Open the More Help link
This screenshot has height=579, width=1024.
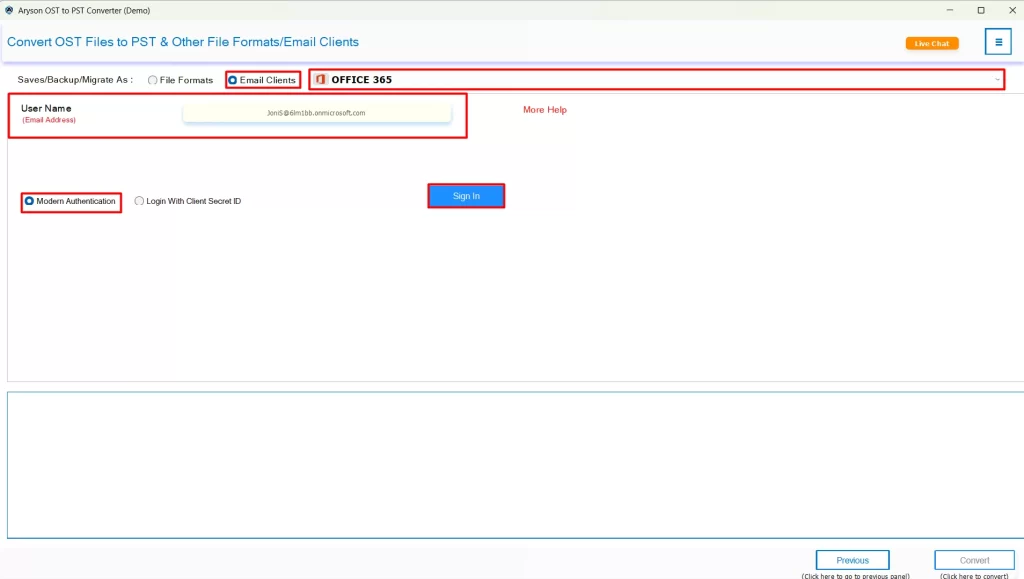click(544, 110)
